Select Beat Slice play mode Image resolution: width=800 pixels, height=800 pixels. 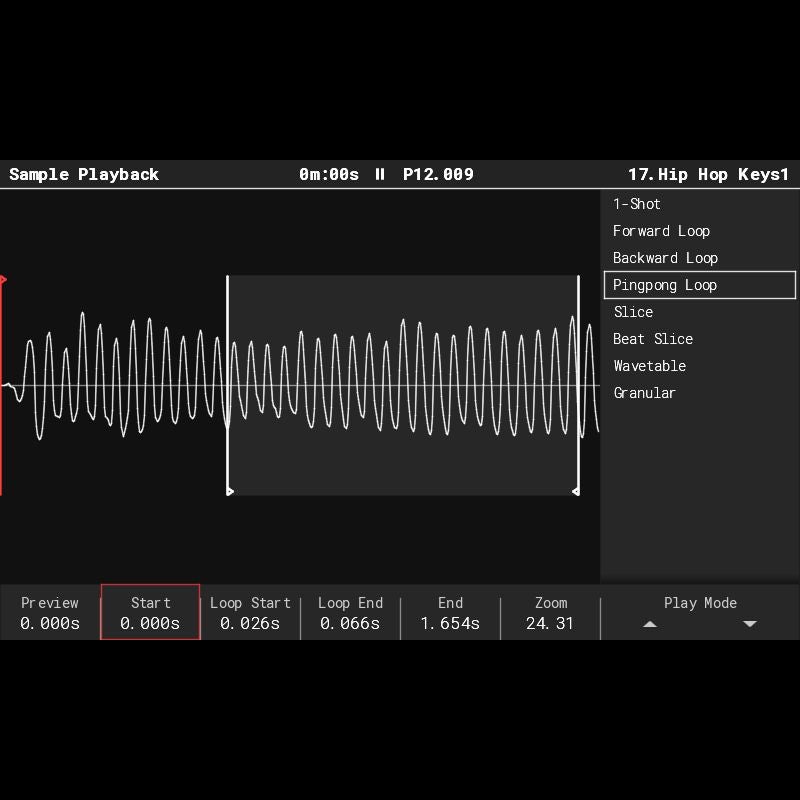(699, 339)
